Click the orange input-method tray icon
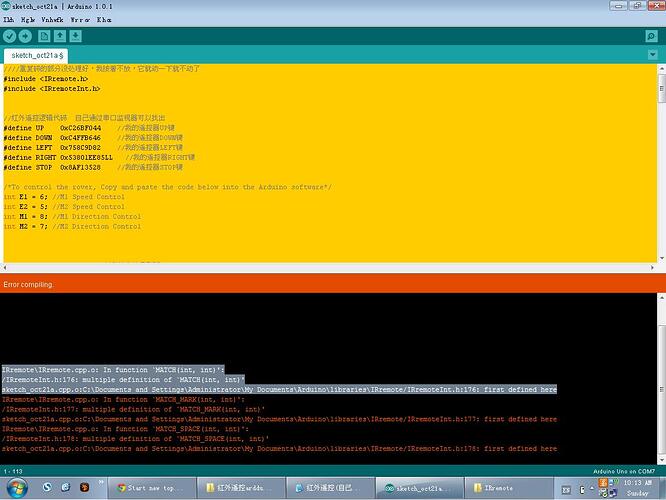 click(x=603, y=483)
